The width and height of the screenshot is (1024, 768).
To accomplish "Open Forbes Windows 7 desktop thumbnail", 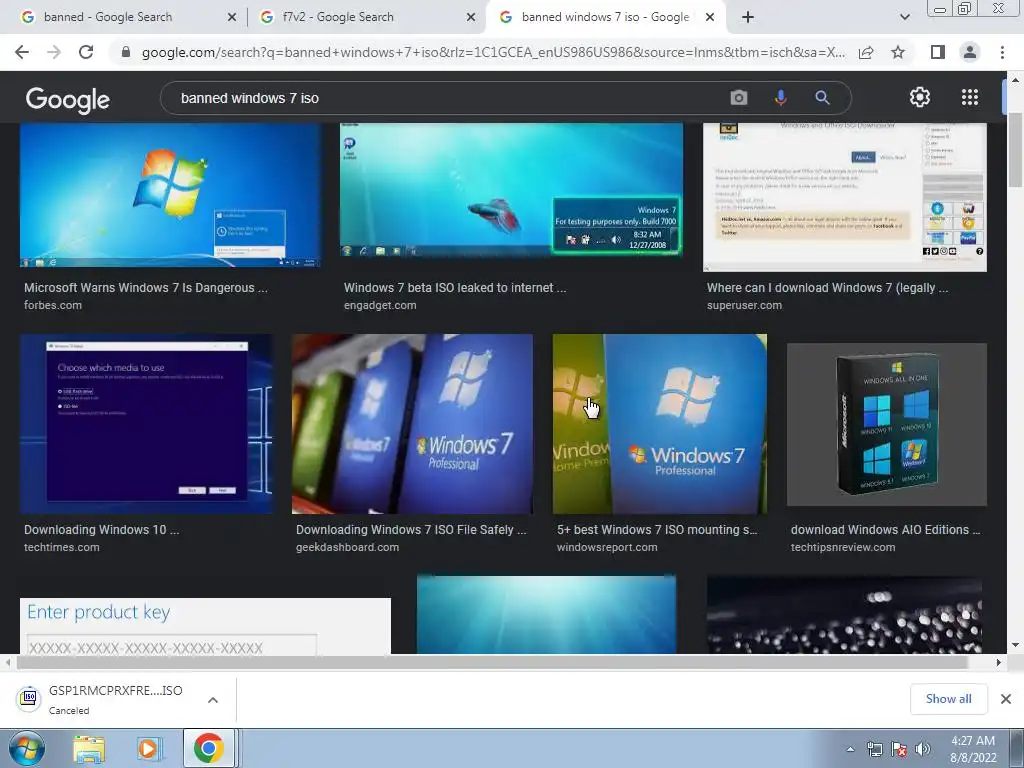I will point(170,195).
